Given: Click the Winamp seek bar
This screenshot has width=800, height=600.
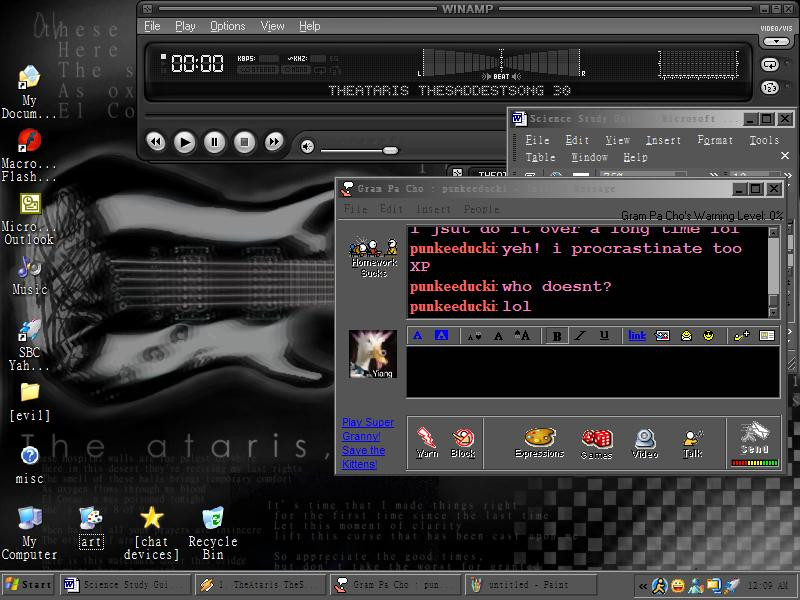Looking at the screenshot, I should [326, 115].
